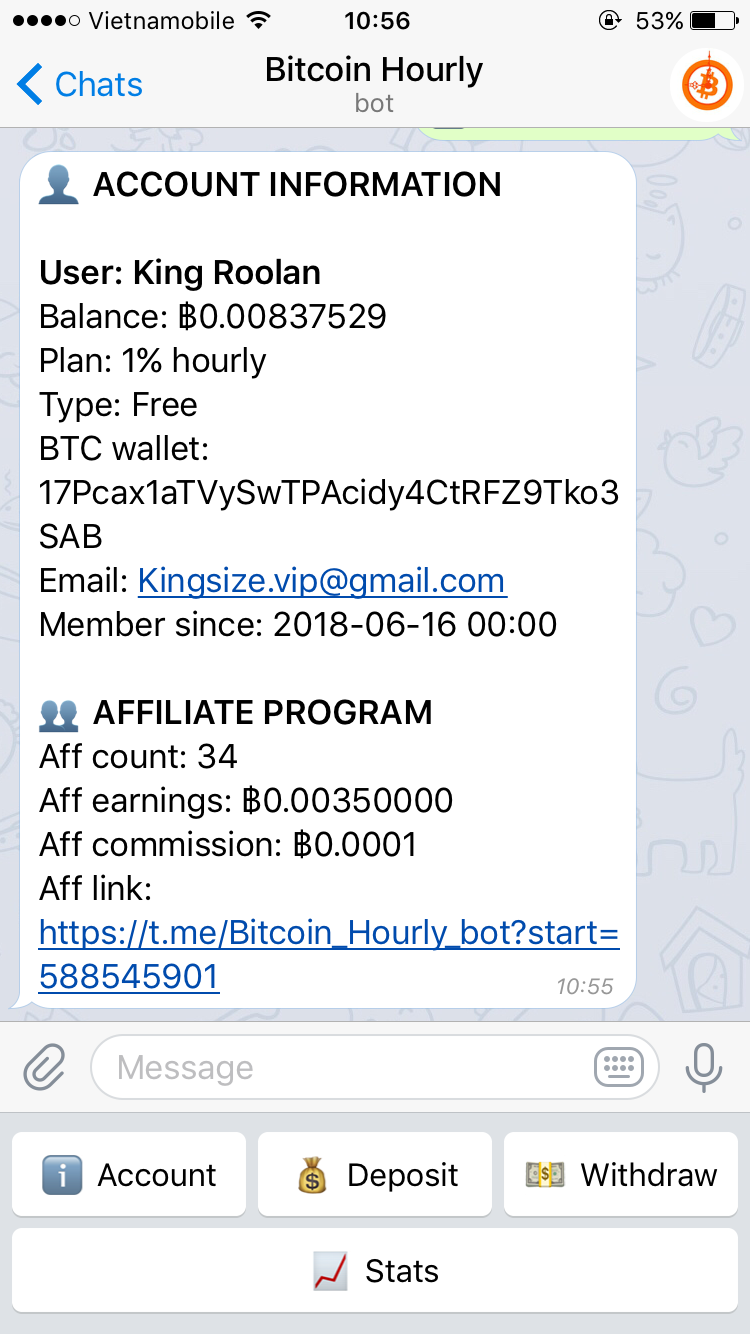The width and height of the screenshot is (750, 1334).
Task: Open the Bitcoin_Hourly_bot affiliate link
Action: click(x=329, y=954)
